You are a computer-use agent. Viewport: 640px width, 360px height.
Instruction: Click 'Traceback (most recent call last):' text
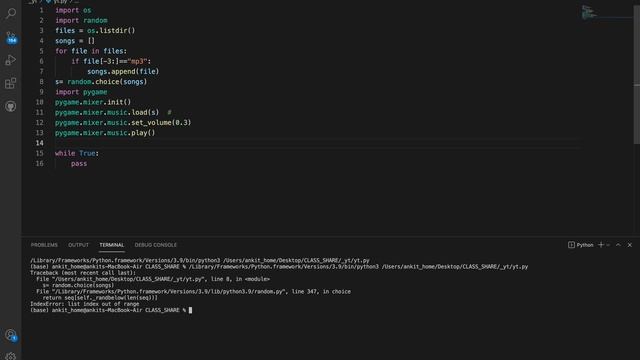(83, 273)
